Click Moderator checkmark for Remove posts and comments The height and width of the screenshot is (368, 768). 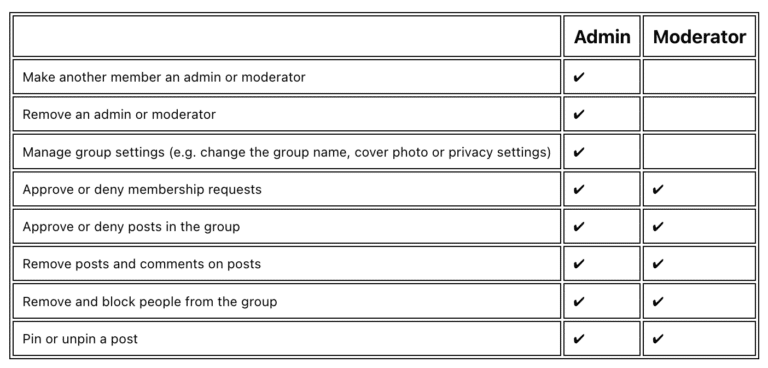click(658, 264)
